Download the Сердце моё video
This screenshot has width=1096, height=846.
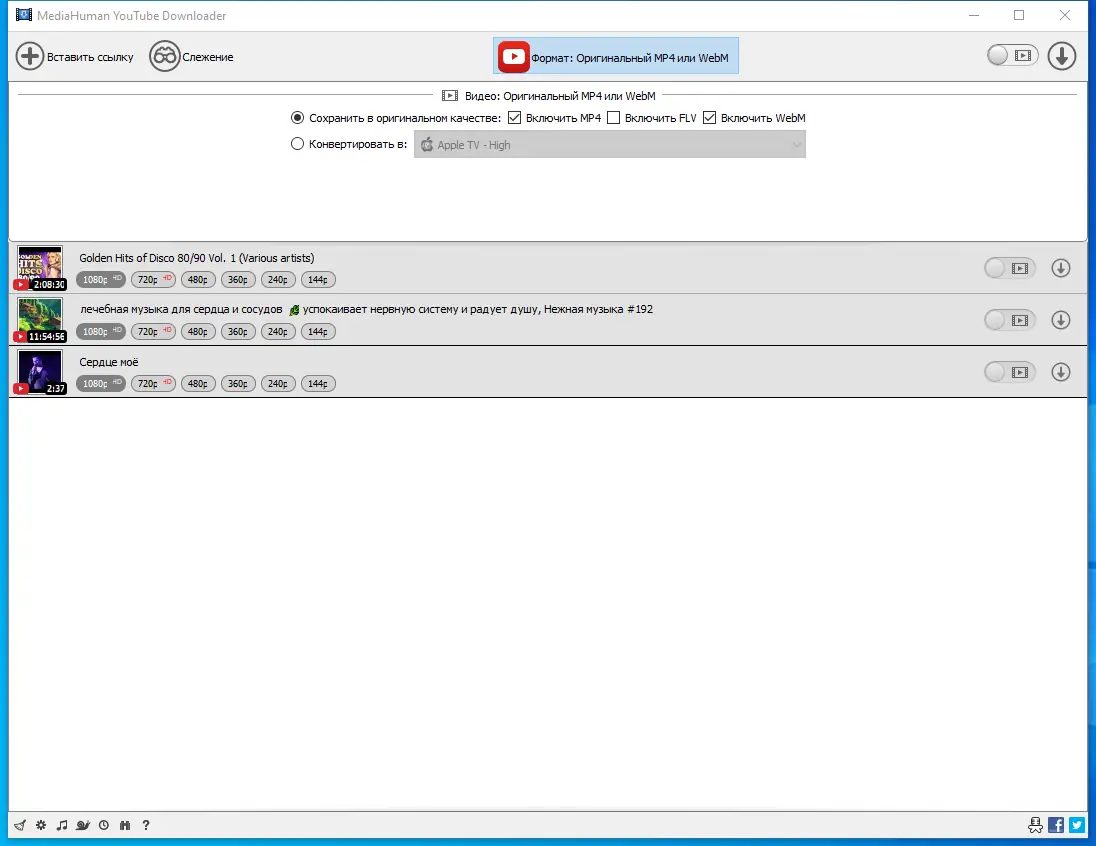click(x=1061, y=372)
